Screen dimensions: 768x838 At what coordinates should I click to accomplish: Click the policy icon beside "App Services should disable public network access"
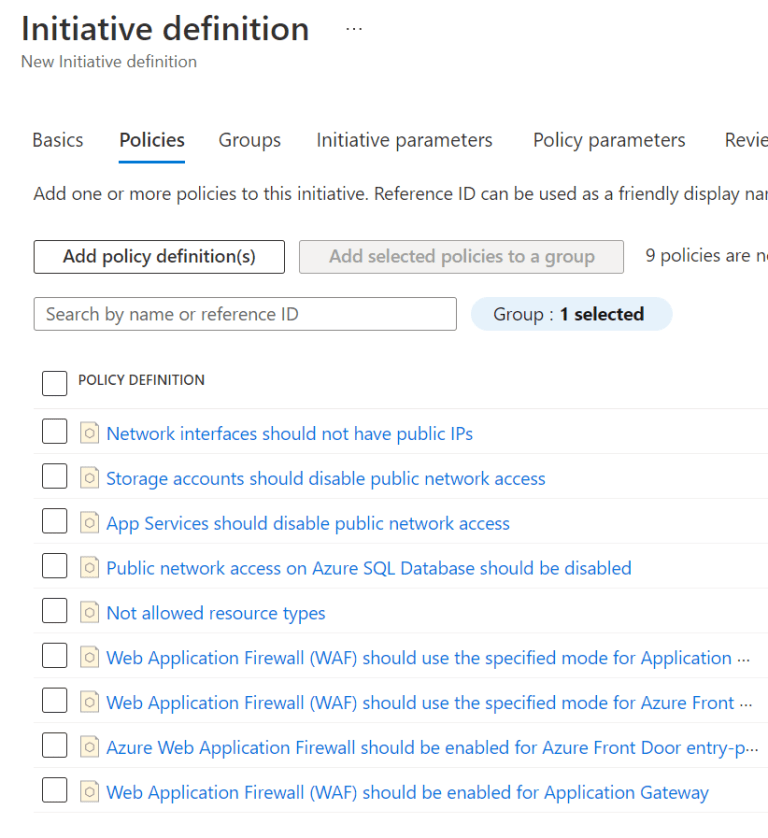coord(89,521)
